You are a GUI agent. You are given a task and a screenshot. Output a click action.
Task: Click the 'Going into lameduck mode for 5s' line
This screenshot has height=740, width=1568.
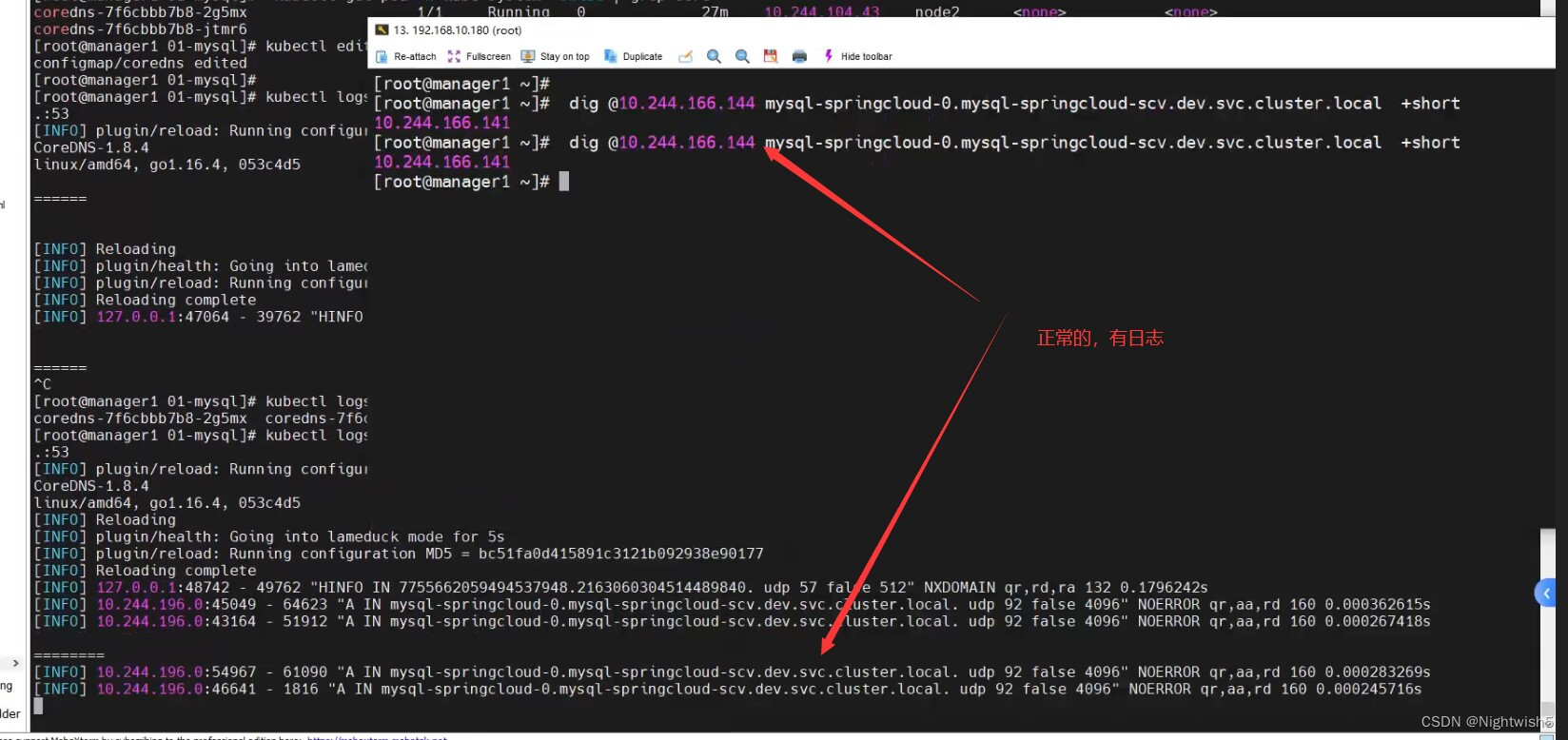[268, 536]
